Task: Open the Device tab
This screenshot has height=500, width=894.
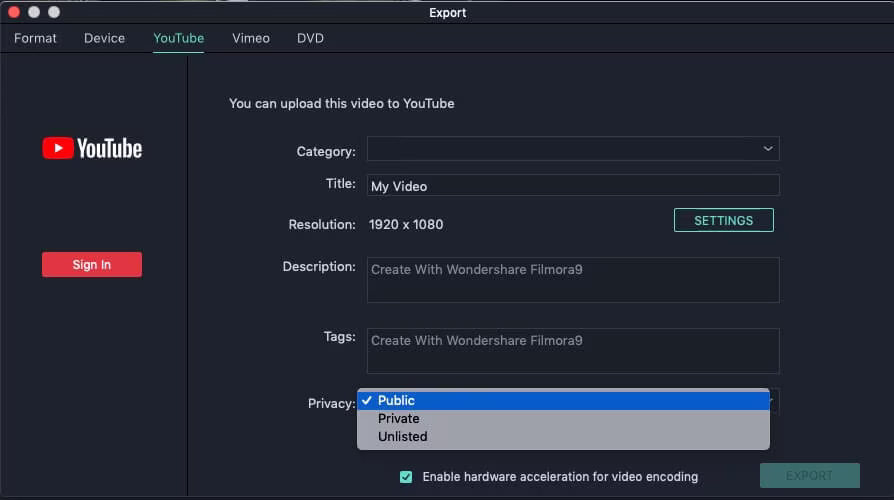Action: 105,38
